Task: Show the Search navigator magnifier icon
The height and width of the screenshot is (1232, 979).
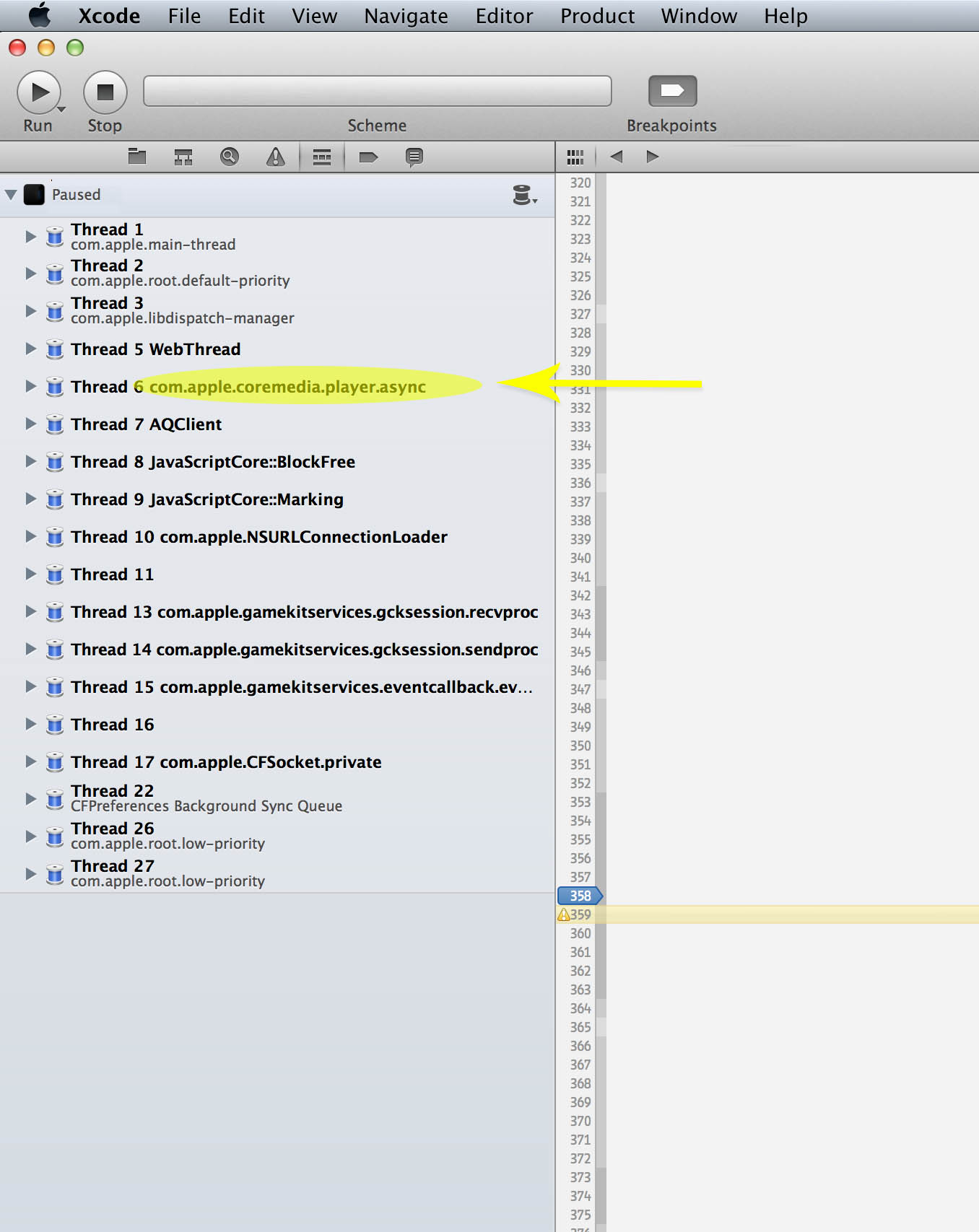Action: coord(230,157)
